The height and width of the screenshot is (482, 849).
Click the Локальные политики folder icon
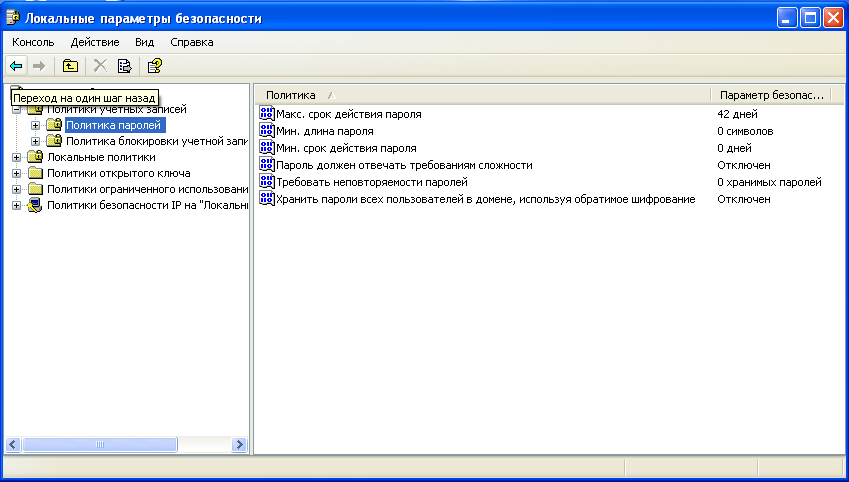(x=35, y=157)
